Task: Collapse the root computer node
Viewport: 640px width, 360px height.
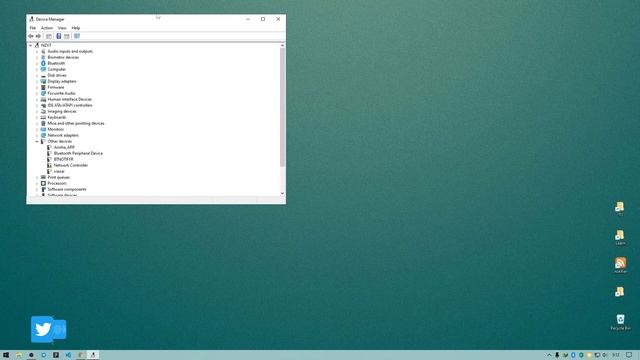Action: click(31, 45)
